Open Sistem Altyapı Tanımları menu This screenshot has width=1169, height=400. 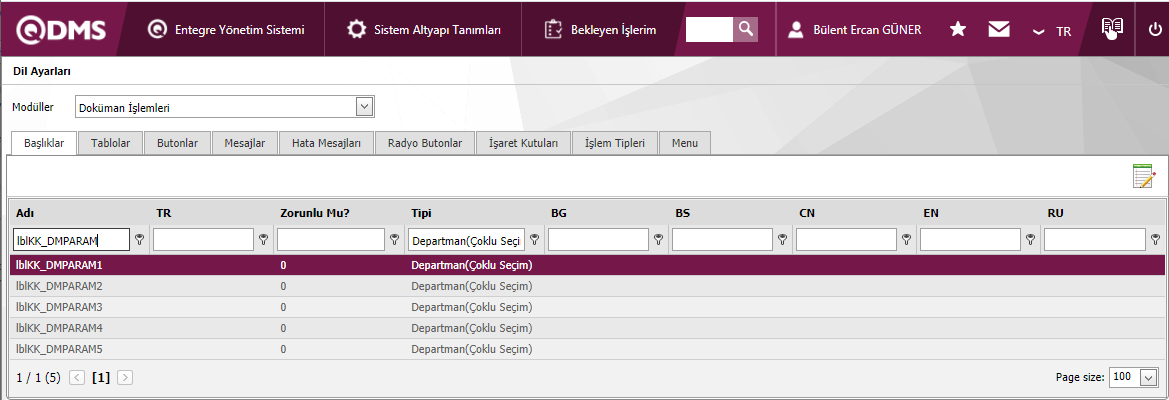[x=424, y=29]
